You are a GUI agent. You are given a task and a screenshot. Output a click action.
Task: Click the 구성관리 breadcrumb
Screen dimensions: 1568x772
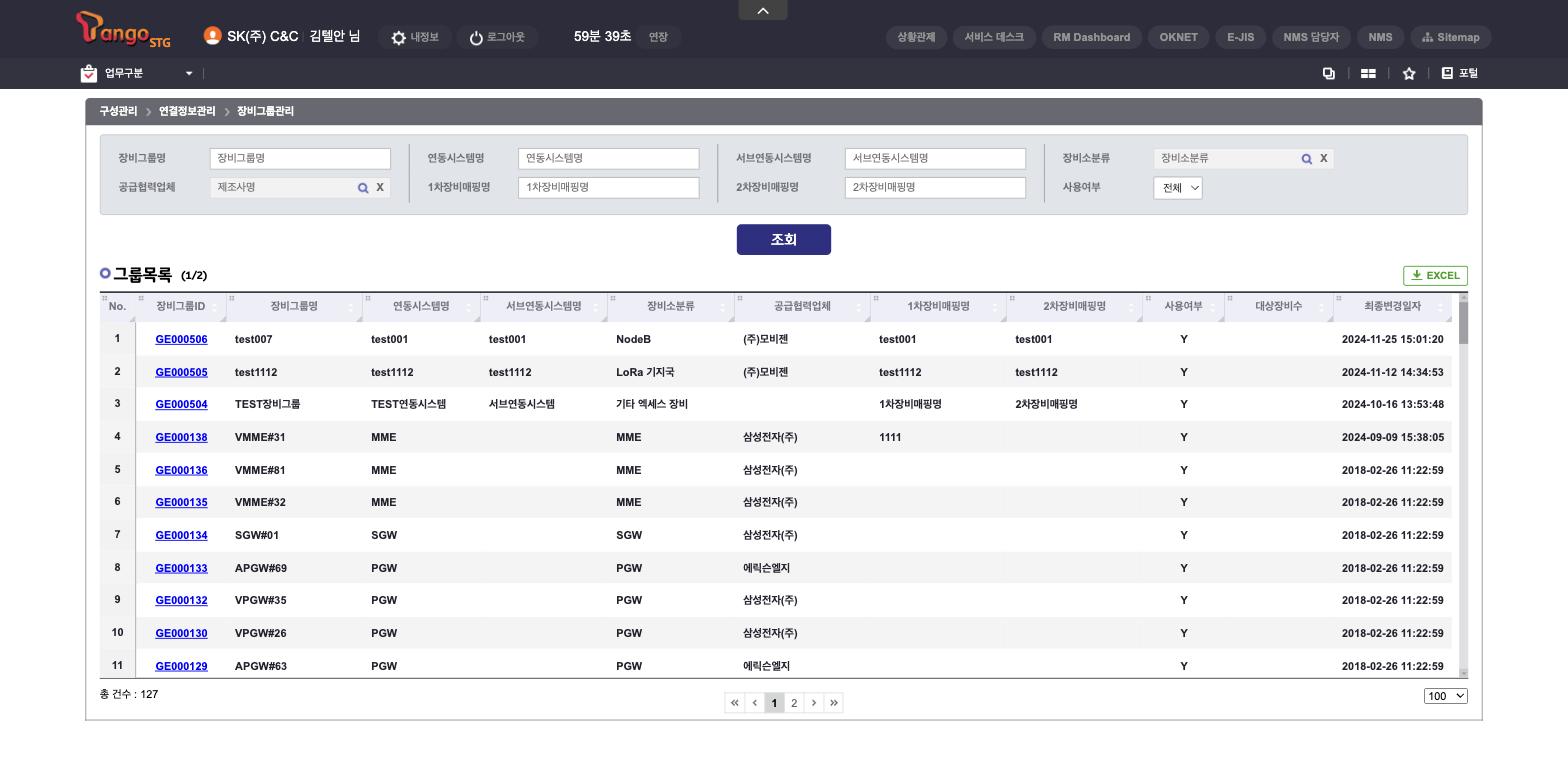118,112
